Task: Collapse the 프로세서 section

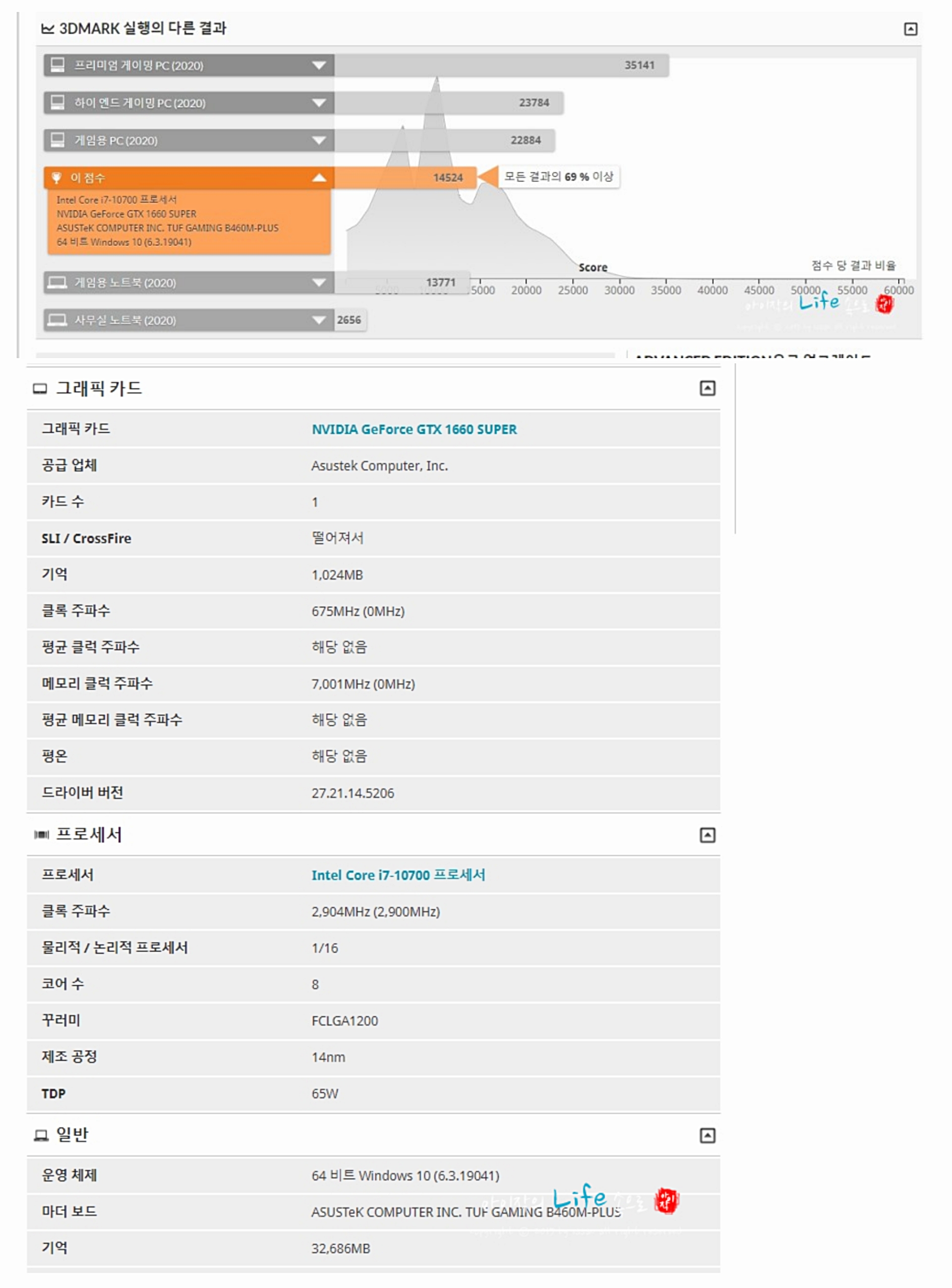Action: point(707,835)
